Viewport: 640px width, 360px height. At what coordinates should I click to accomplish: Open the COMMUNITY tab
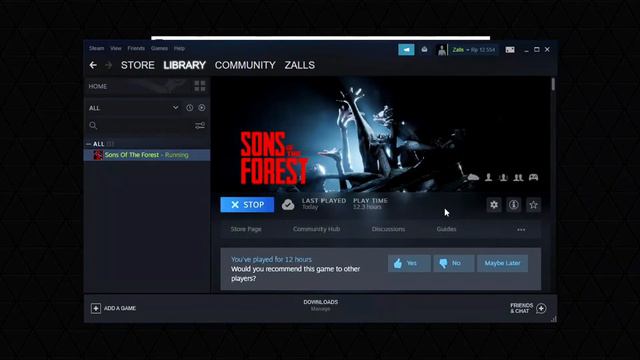[x=245, y=65]
